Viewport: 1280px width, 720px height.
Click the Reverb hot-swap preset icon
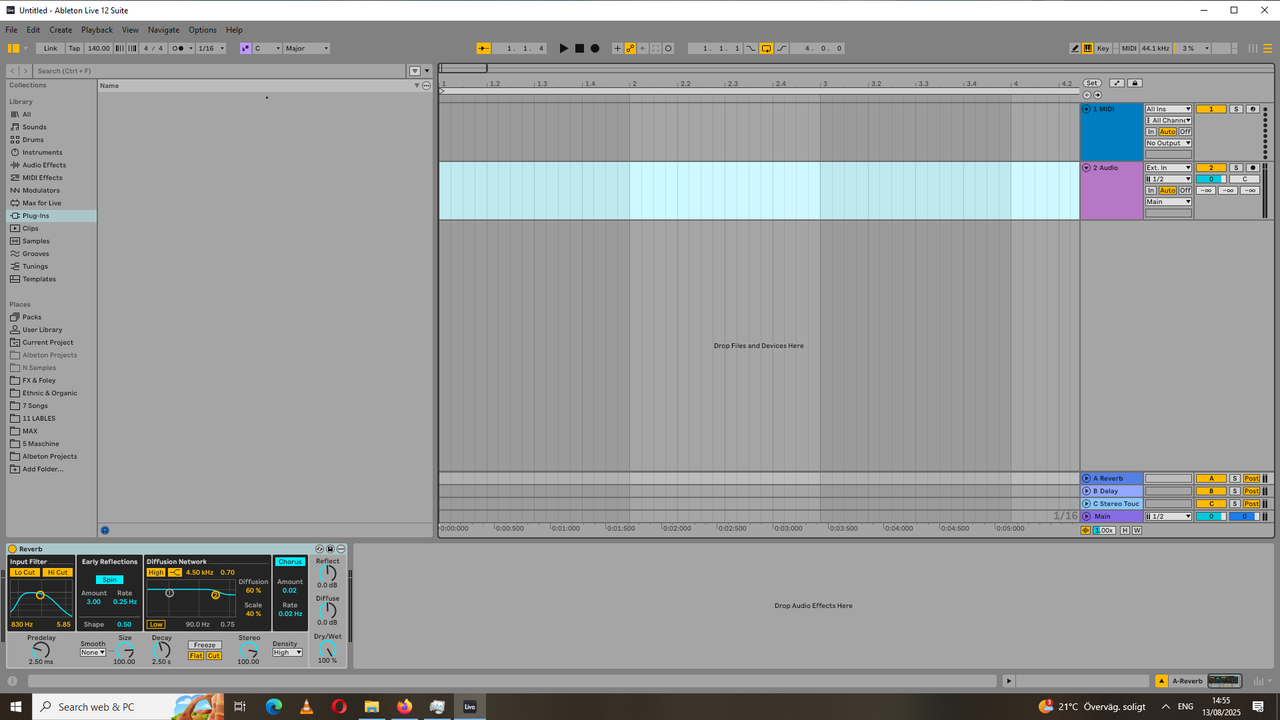(x=319, y=549)
